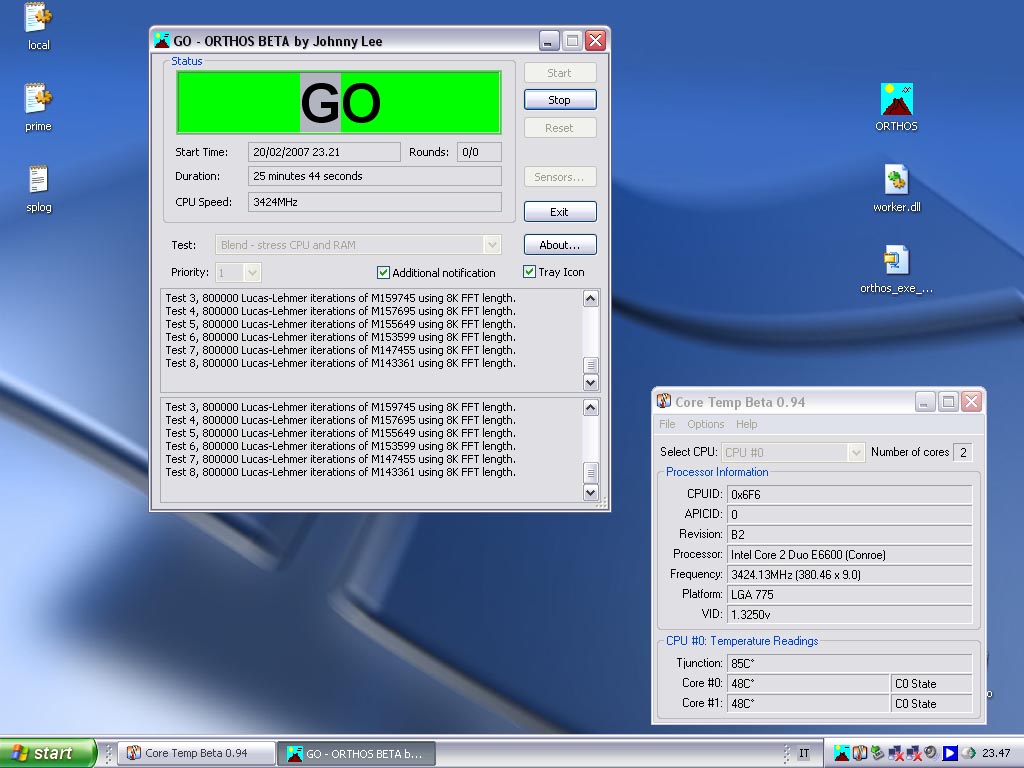This screenshot has height=768, width=1024.
Task: Click the green-arrow sphere tray icon
Action: coord(968,753)
